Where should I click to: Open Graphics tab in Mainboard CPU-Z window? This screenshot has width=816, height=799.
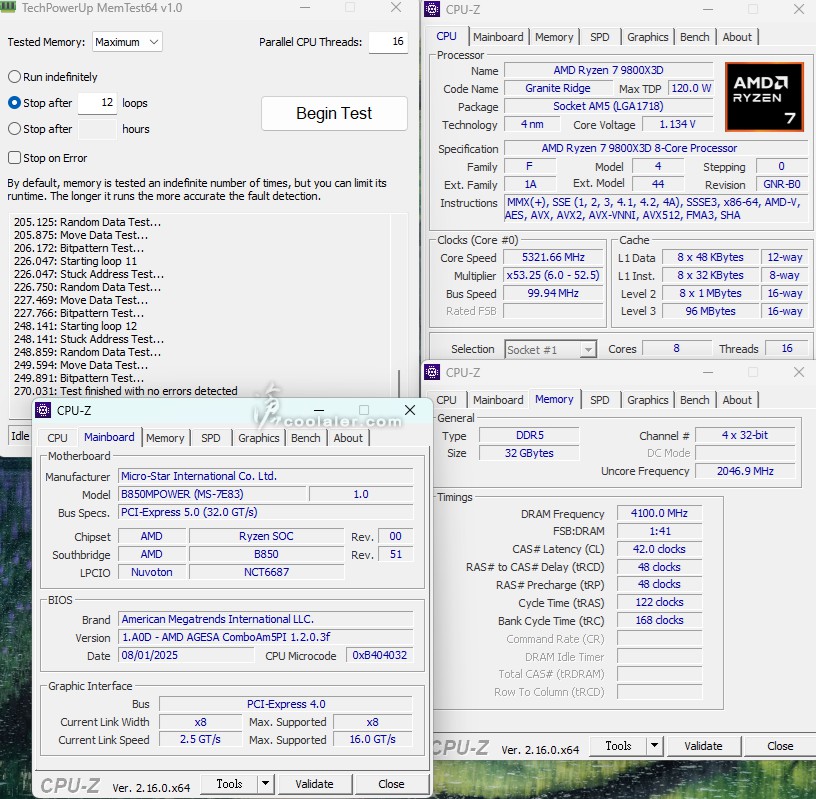[259, 438]
